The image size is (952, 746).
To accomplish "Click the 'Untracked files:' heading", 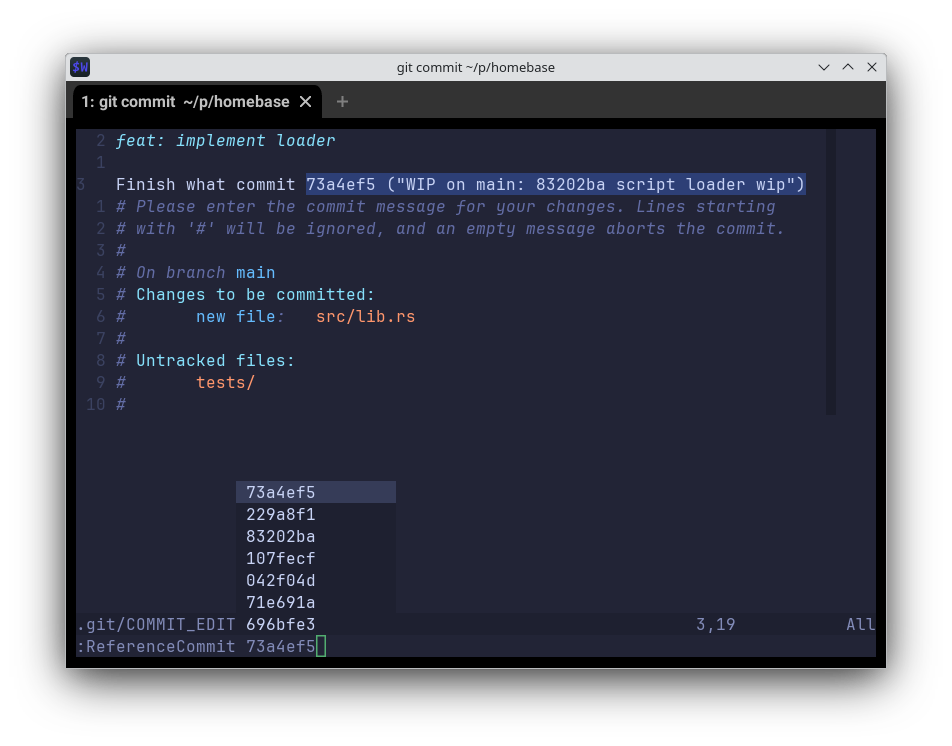I will point(215,361).
